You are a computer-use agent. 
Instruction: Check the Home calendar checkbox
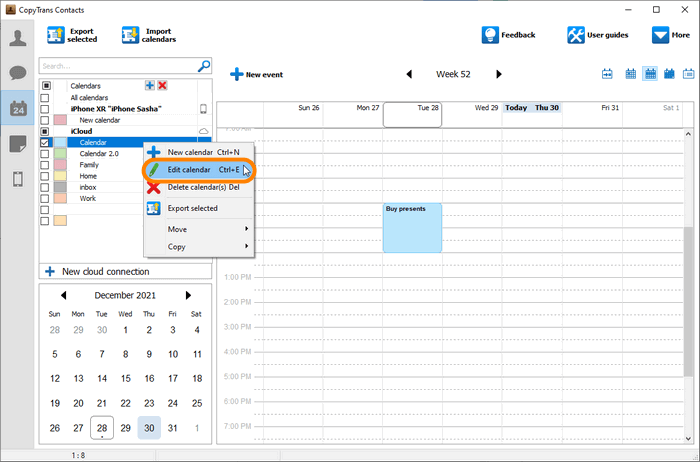pos(45,176)
